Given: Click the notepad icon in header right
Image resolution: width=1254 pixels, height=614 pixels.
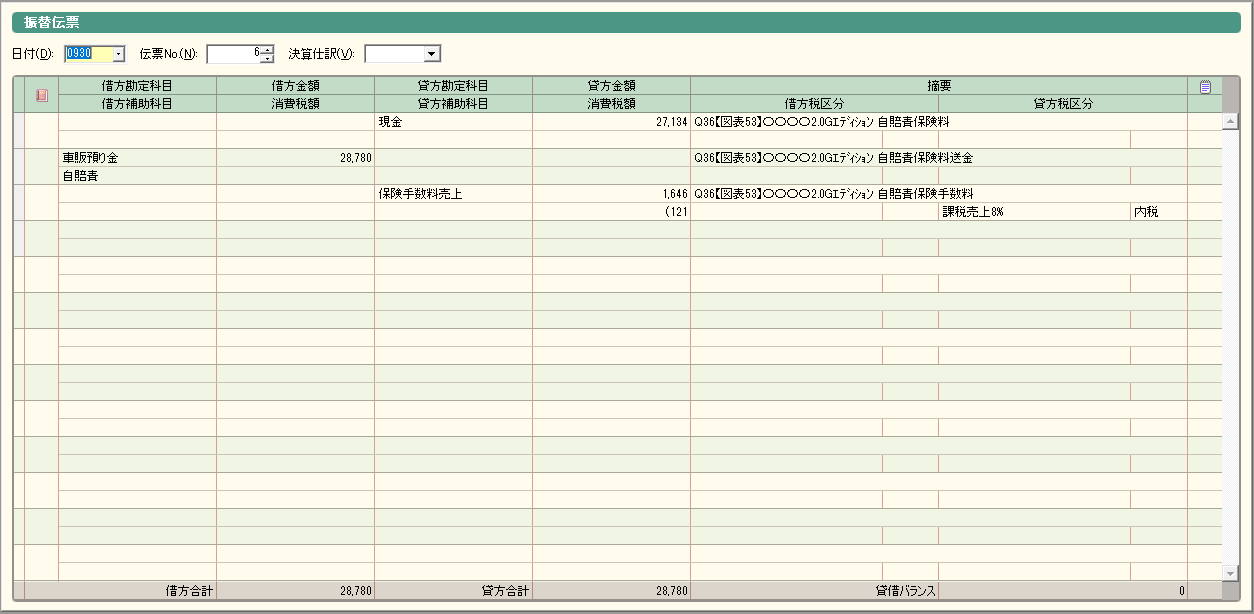Looking at the screenshot, I should 1205,87.
